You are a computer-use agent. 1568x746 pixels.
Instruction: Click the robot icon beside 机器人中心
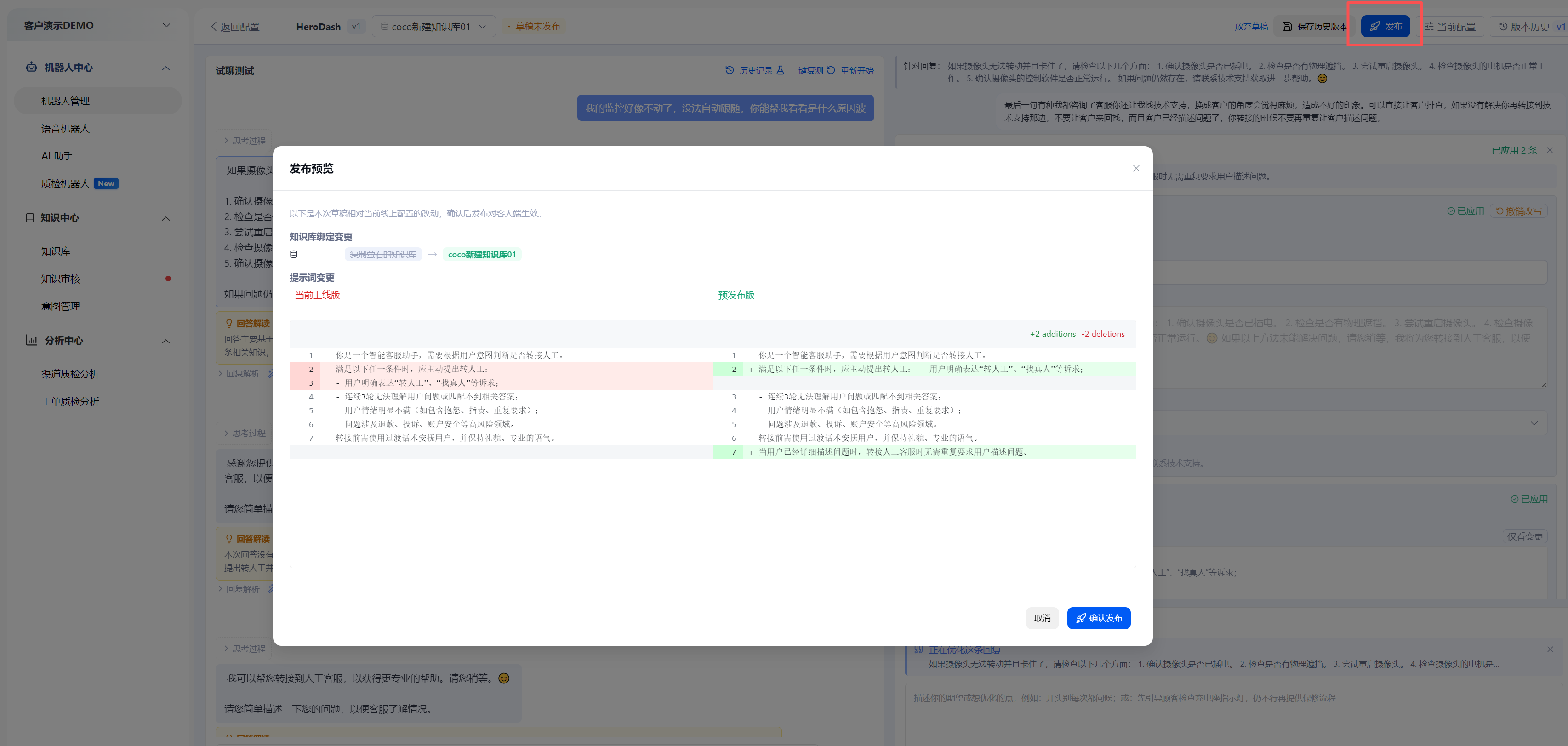[x=31, y=67]
